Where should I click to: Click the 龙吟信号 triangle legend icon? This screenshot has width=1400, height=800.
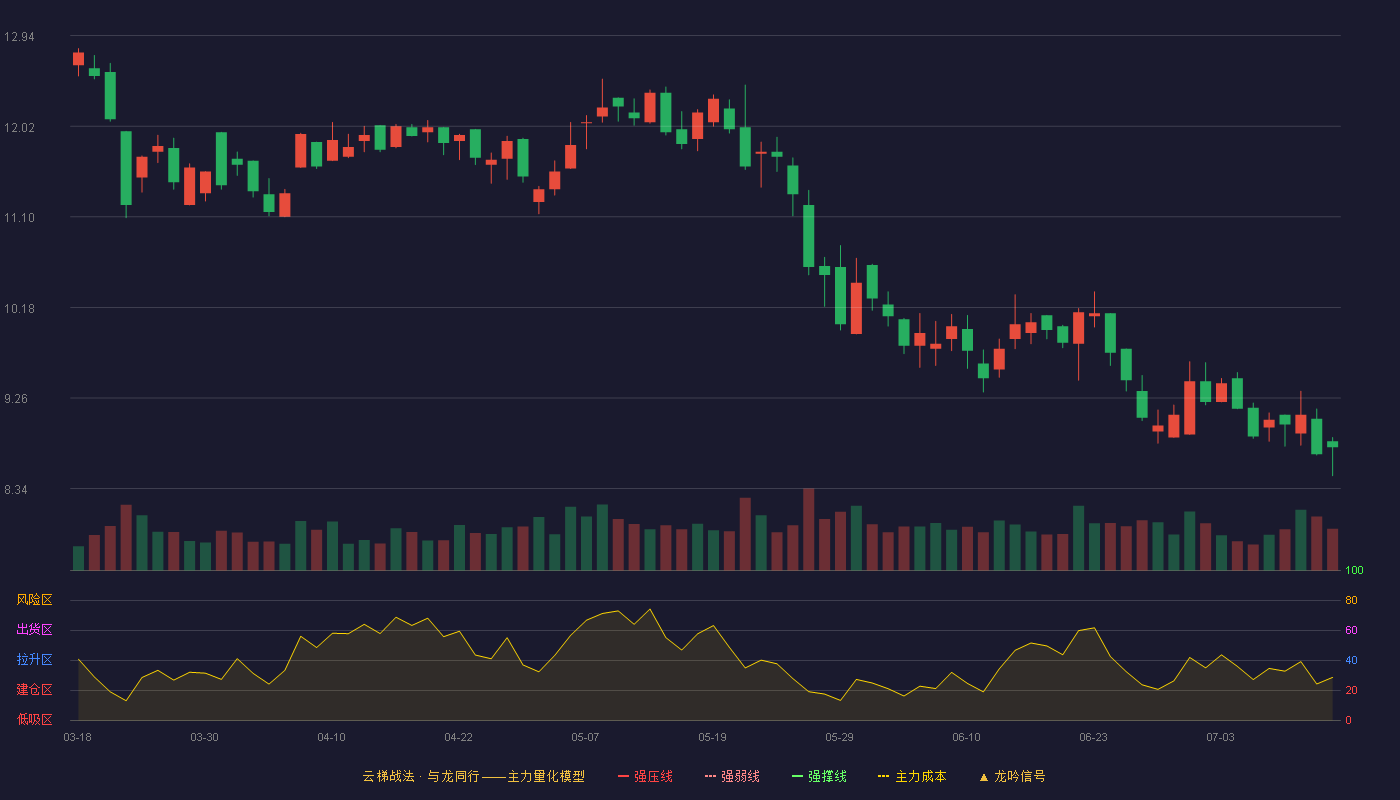click(x=984, y=777)
